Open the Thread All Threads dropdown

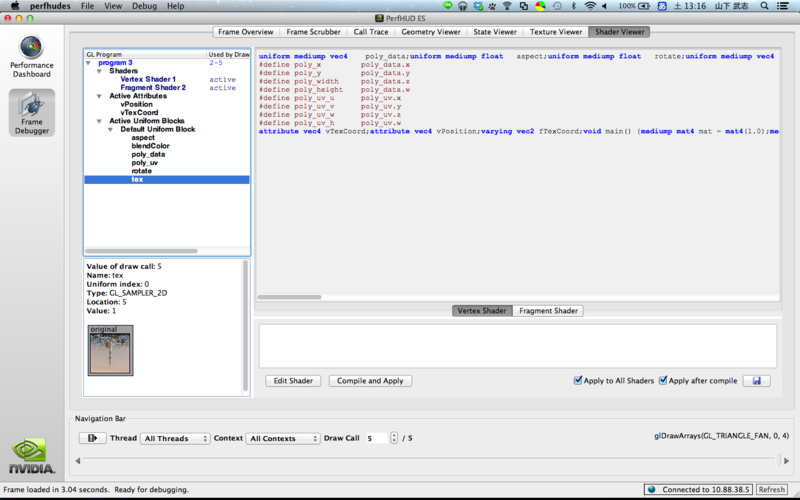[175, 438]
